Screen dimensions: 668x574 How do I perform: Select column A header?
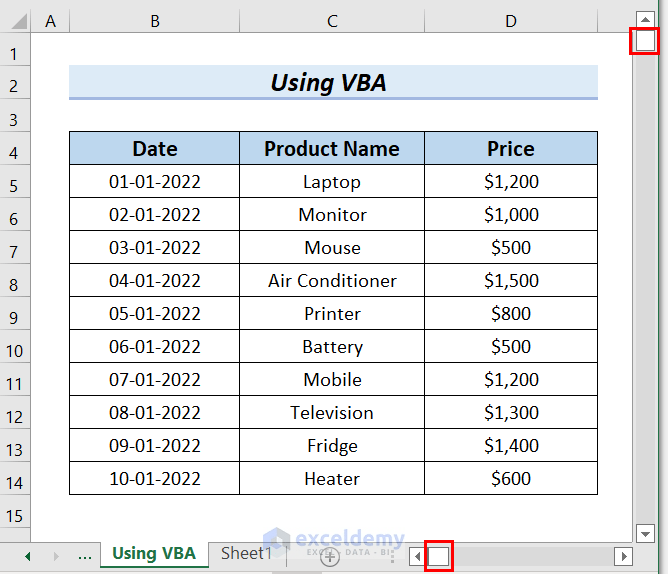click(x=50, y=21)
